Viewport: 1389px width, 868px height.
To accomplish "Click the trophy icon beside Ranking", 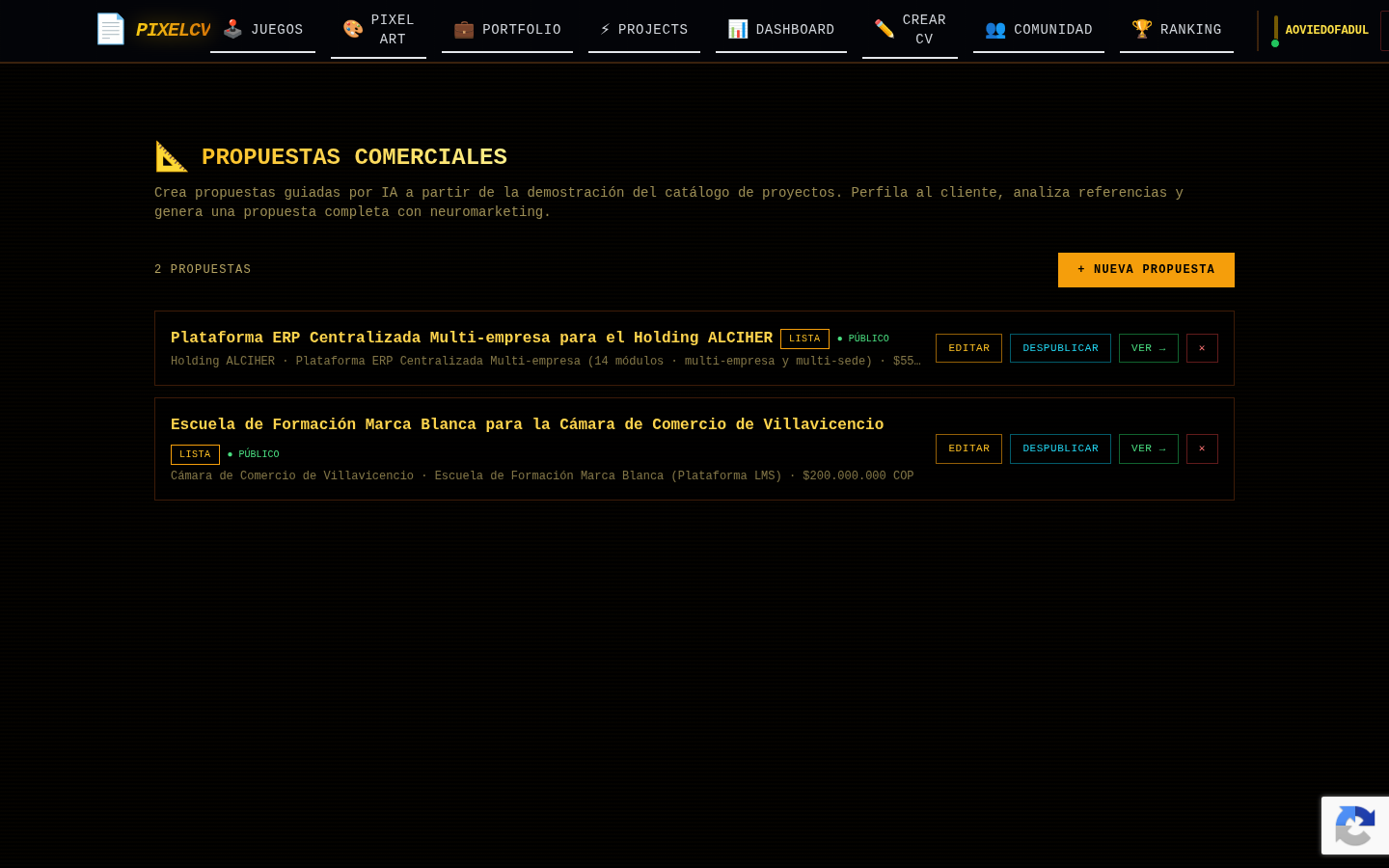I will click(x=1142, y=29).
